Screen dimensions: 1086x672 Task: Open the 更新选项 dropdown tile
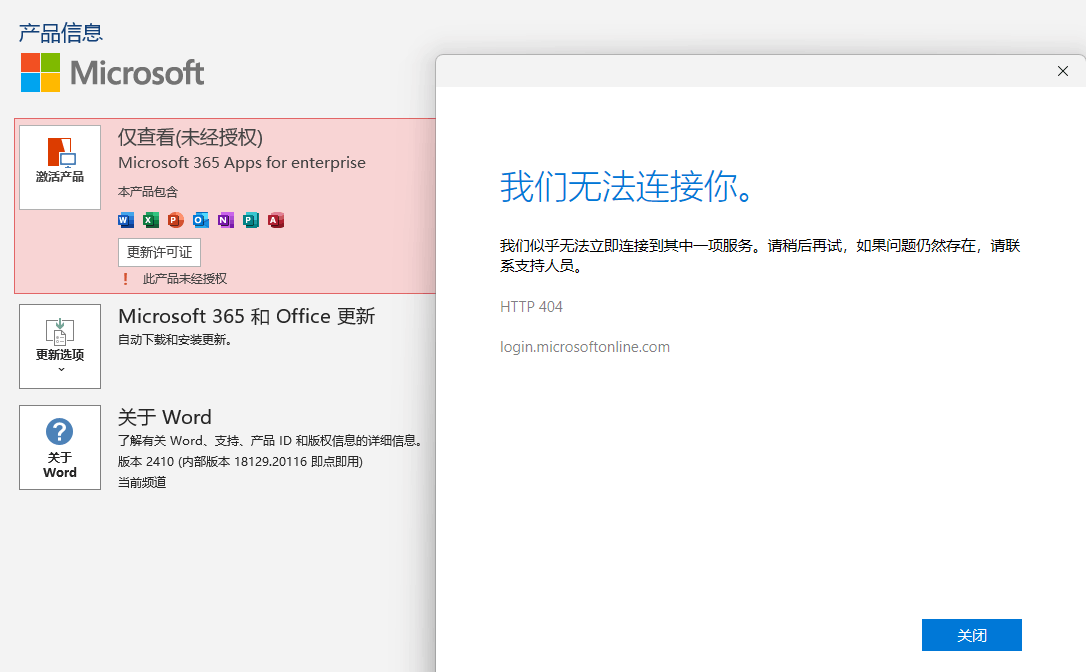(x=60, y=346)
